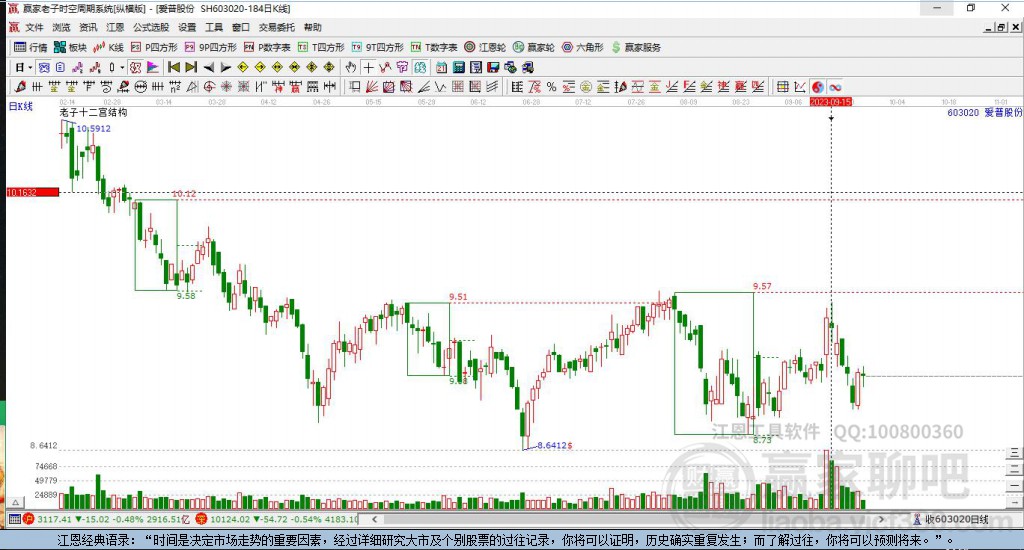Open the calendar icon in toolbar

click(441, 67)
